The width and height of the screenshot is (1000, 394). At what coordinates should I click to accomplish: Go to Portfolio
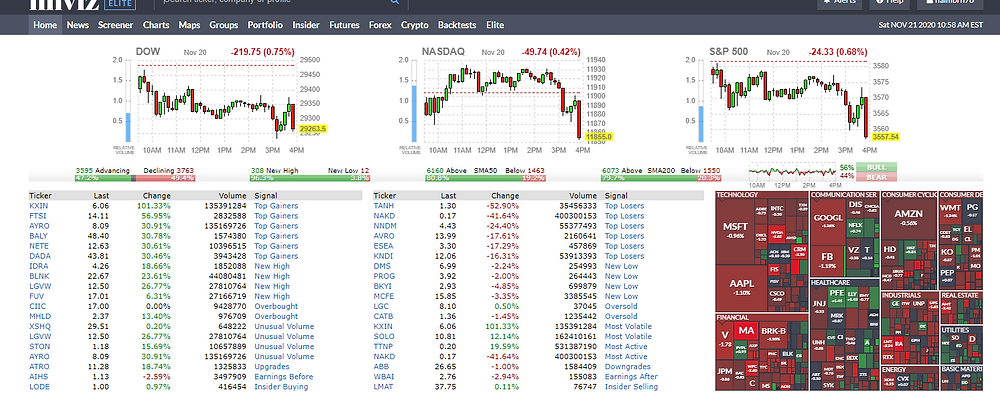(x=265, y=25)
